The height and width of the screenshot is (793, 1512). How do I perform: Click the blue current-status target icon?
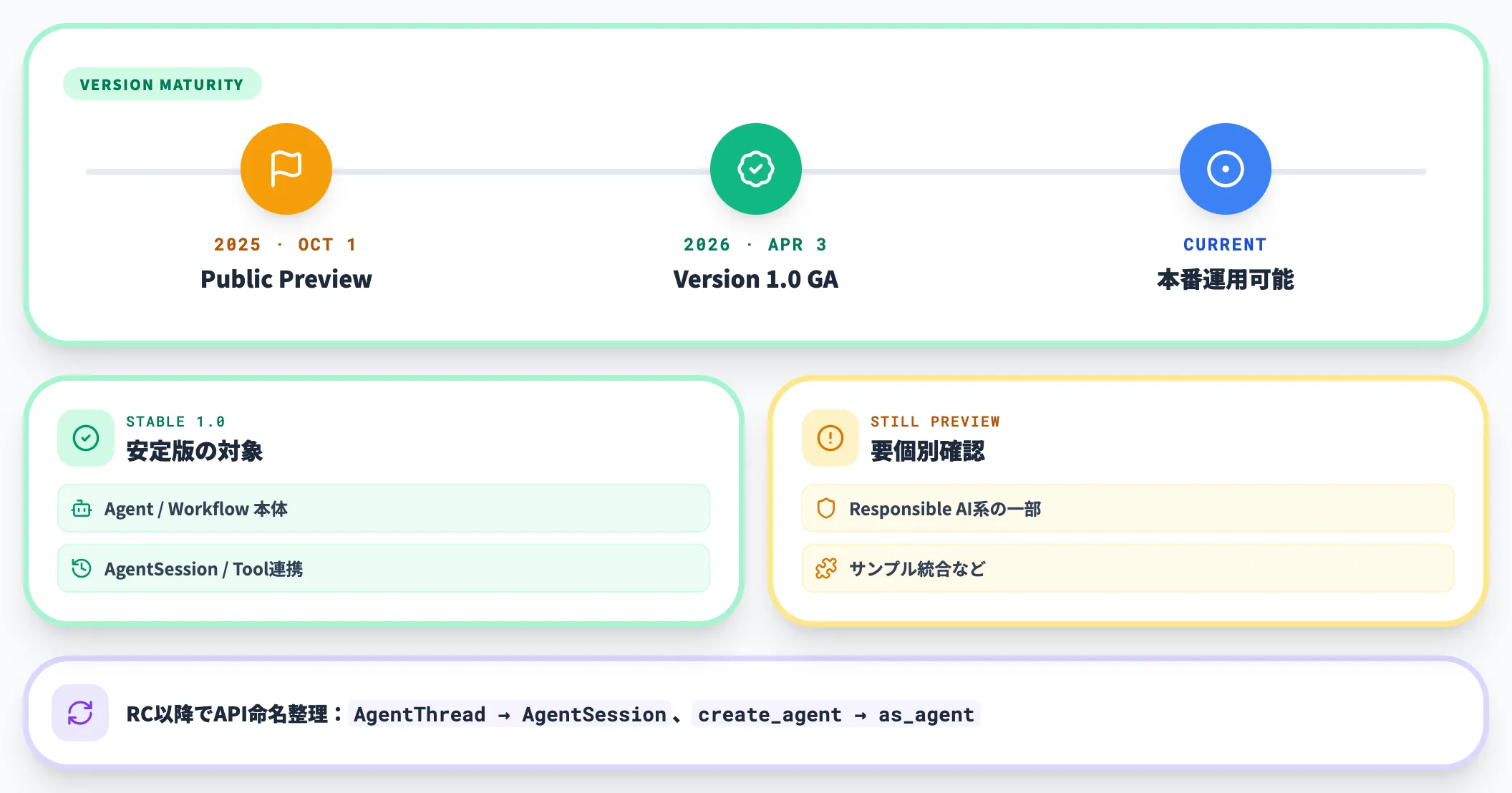click(1226, 169)
